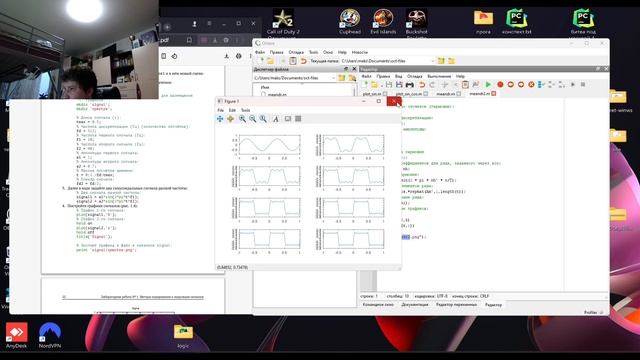Click the auto-scale magnifier in Figure 1 toolbar

tap(263, 119)
